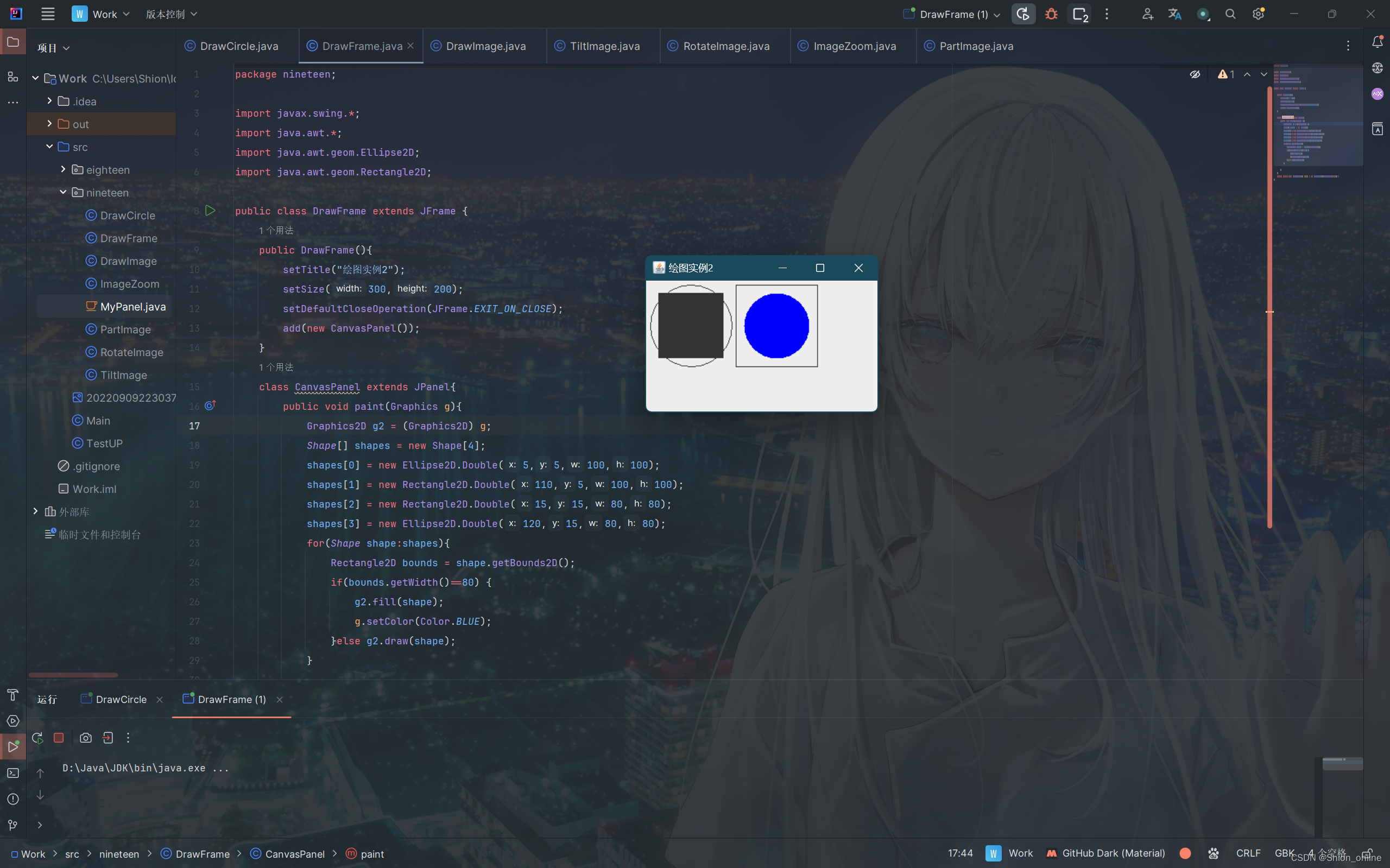Click override gutter icon on paint method
Screen dimensions: 1390x868
pos(210,406)
